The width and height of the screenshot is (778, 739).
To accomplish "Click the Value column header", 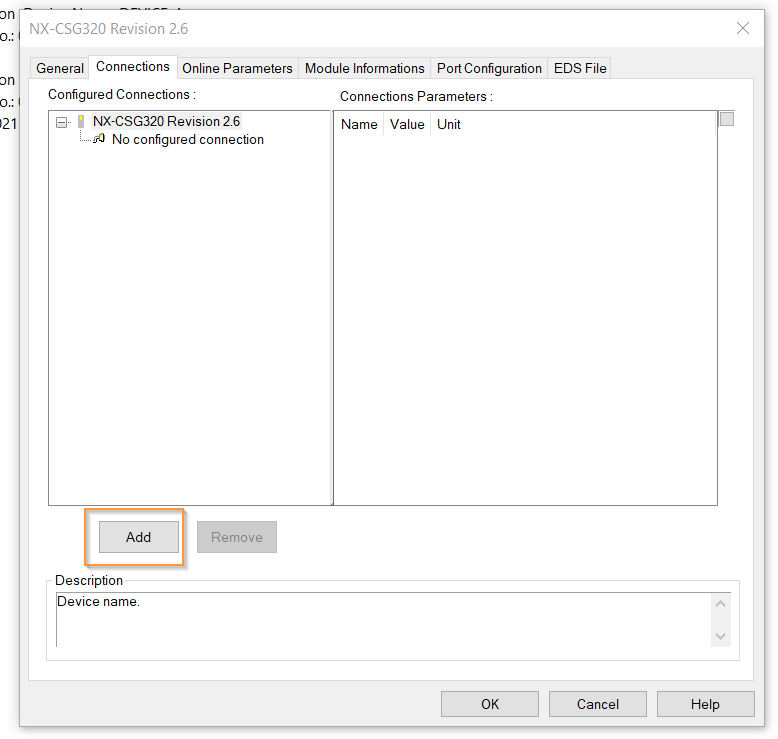I will coord(407,124).
